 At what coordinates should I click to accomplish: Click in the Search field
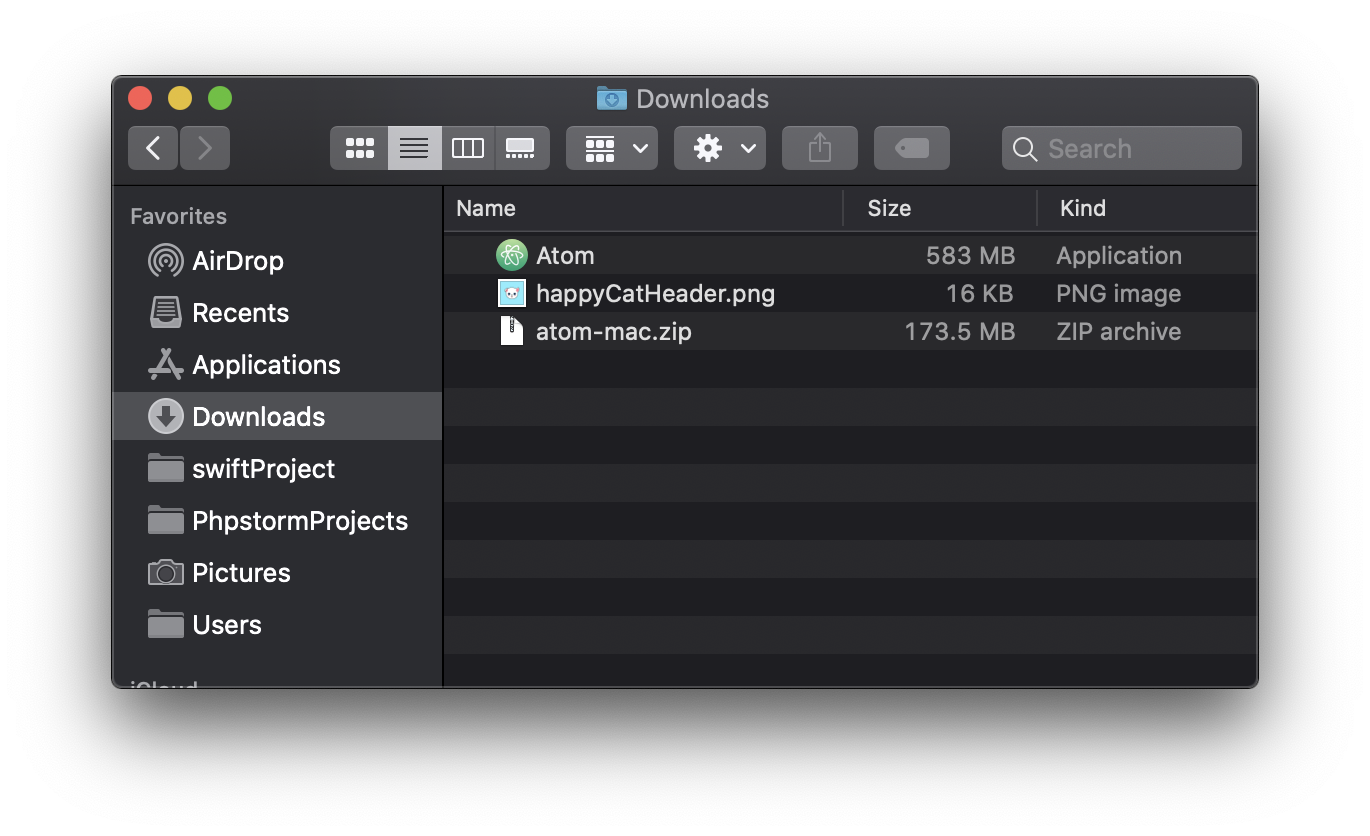[1122, 148]
